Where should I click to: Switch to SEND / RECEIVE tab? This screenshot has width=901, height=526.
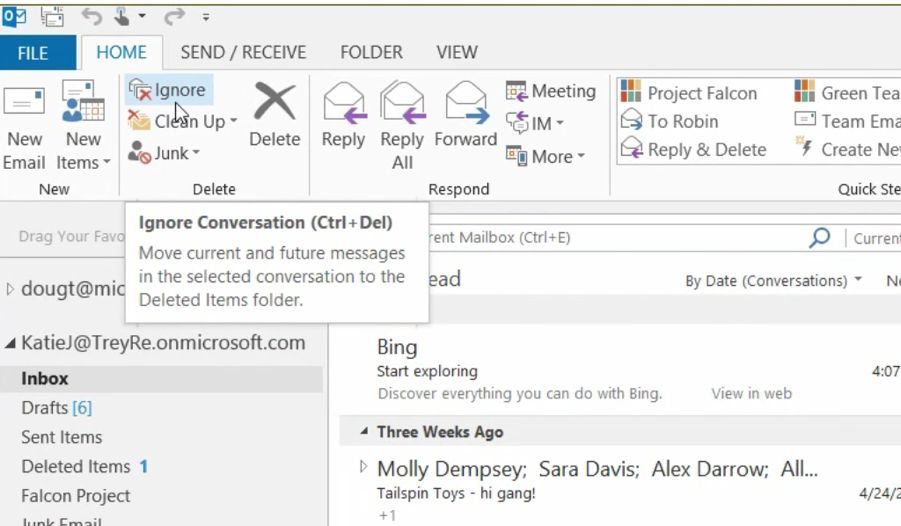point(243,52)
